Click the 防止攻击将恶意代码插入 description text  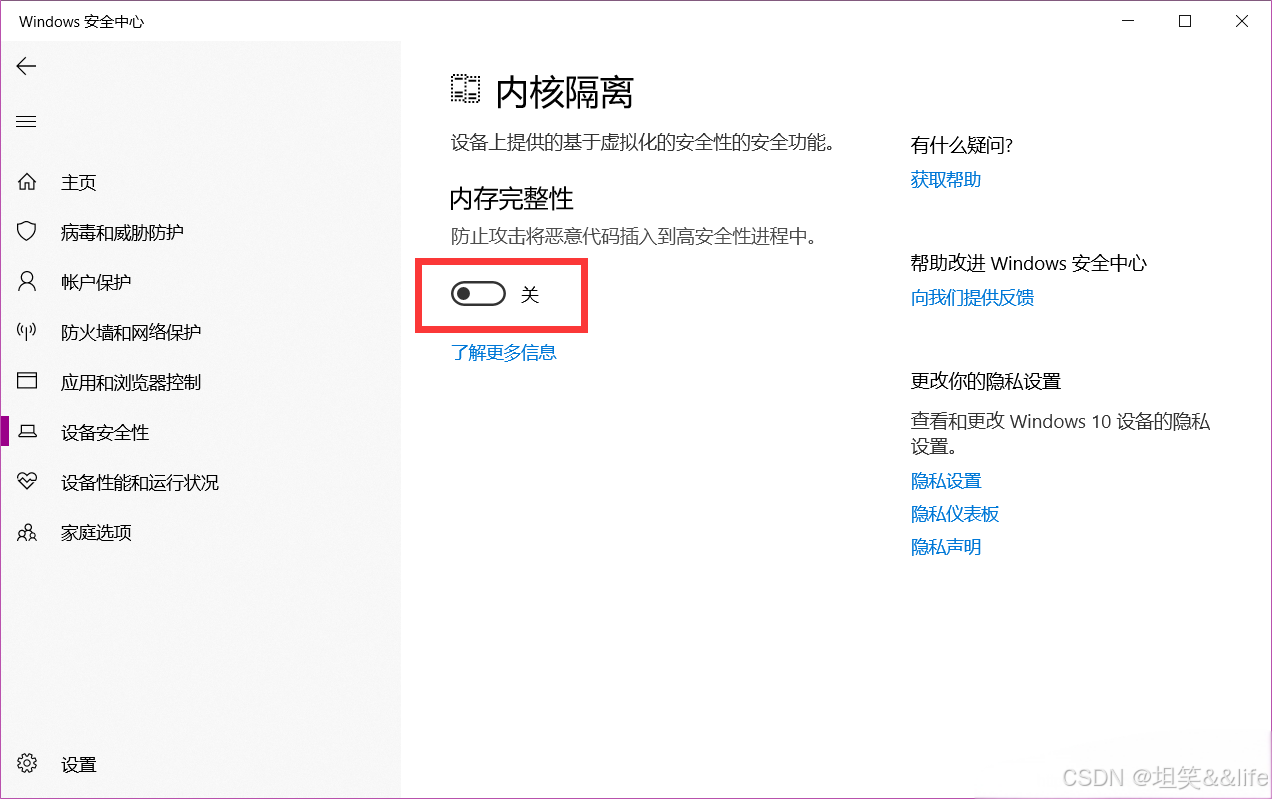click(x=634, y=237)
